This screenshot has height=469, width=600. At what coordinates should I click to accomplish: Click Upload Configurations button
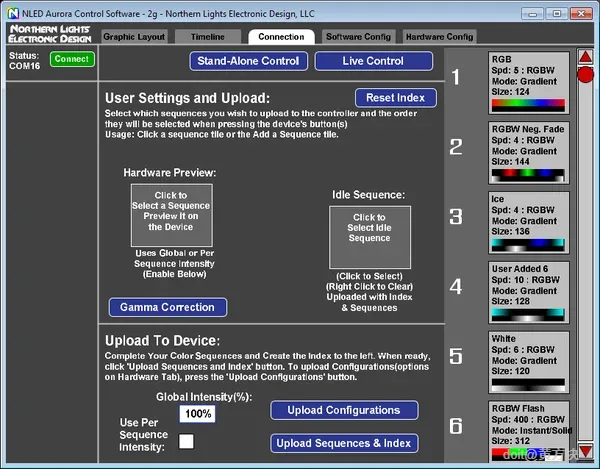coord(344,410)
